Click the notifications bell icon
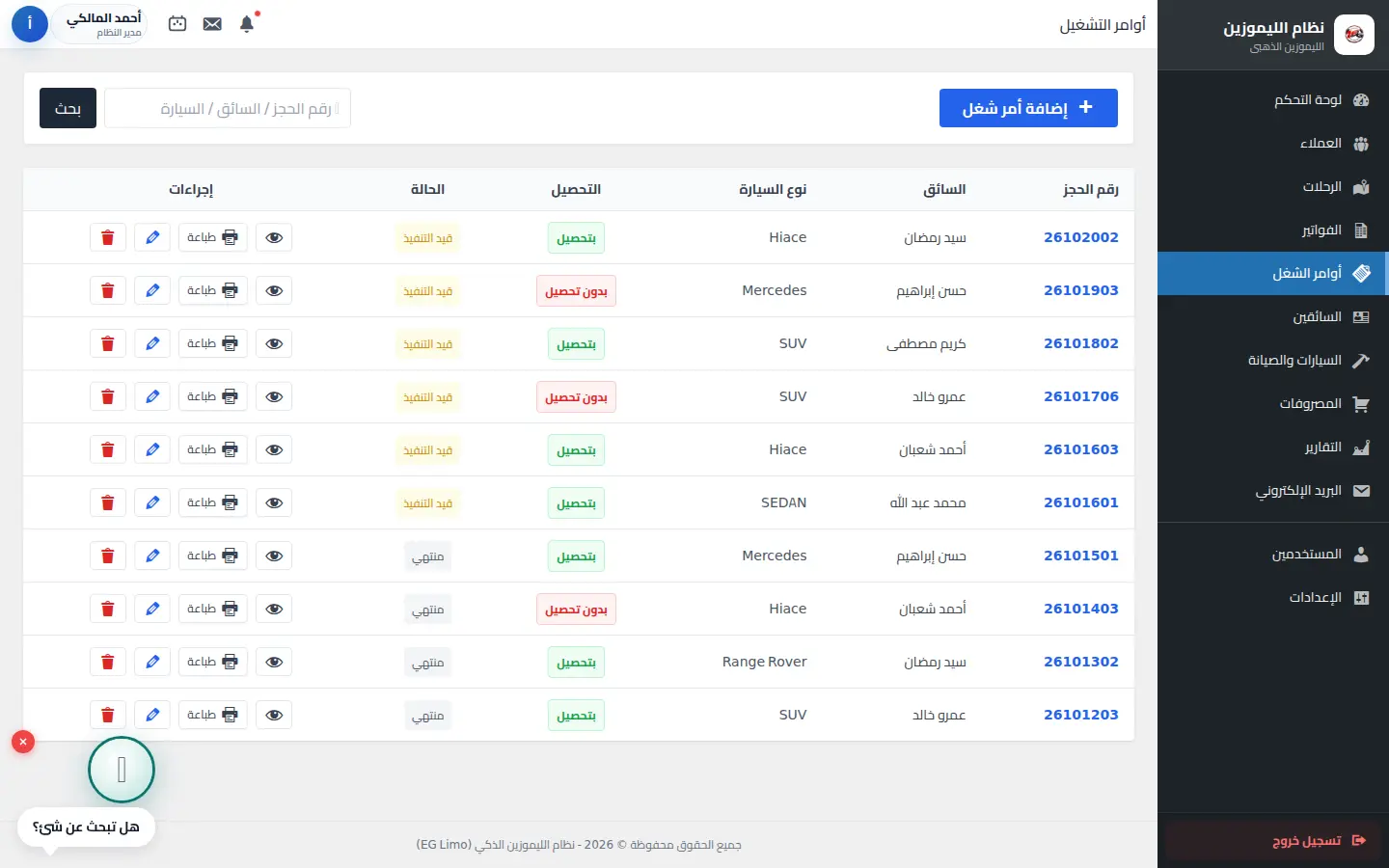1389x868 pixels. (x=247, y=24)
